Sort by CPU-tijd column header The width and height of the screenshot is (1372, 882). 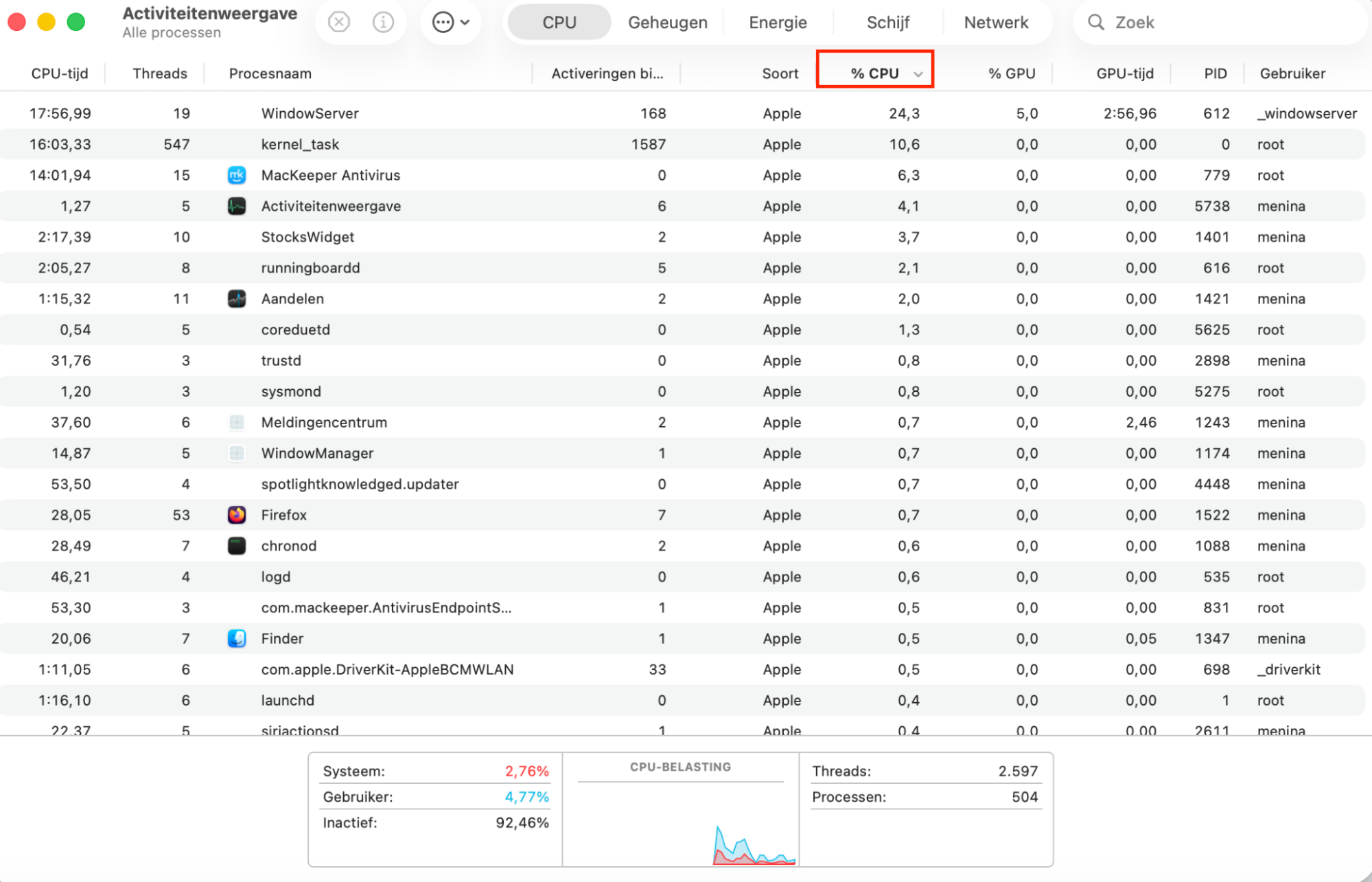click(60, 73)
